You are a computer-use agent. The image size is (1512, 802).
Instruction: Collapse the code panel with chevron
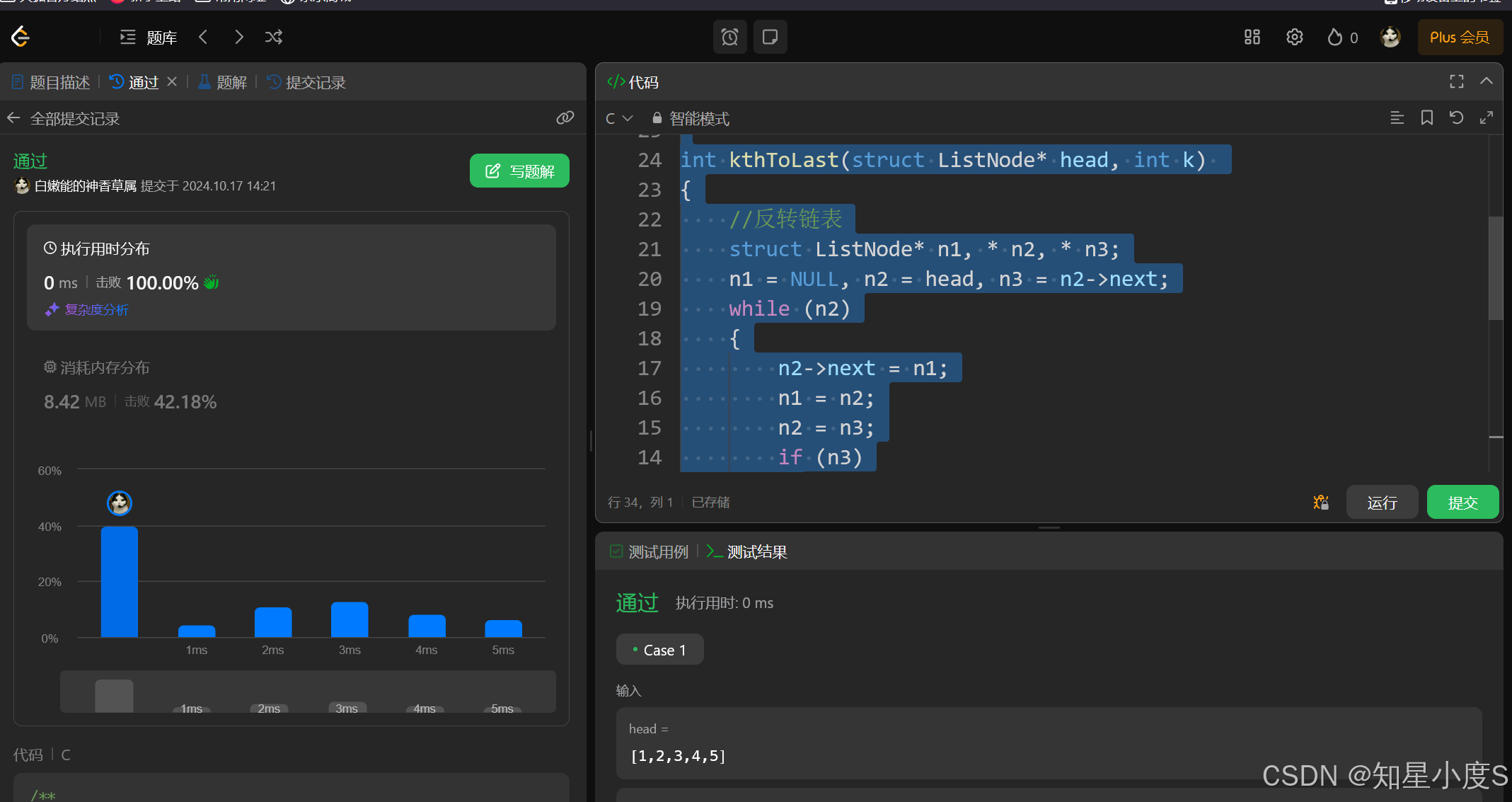[x=1487, y=81]
